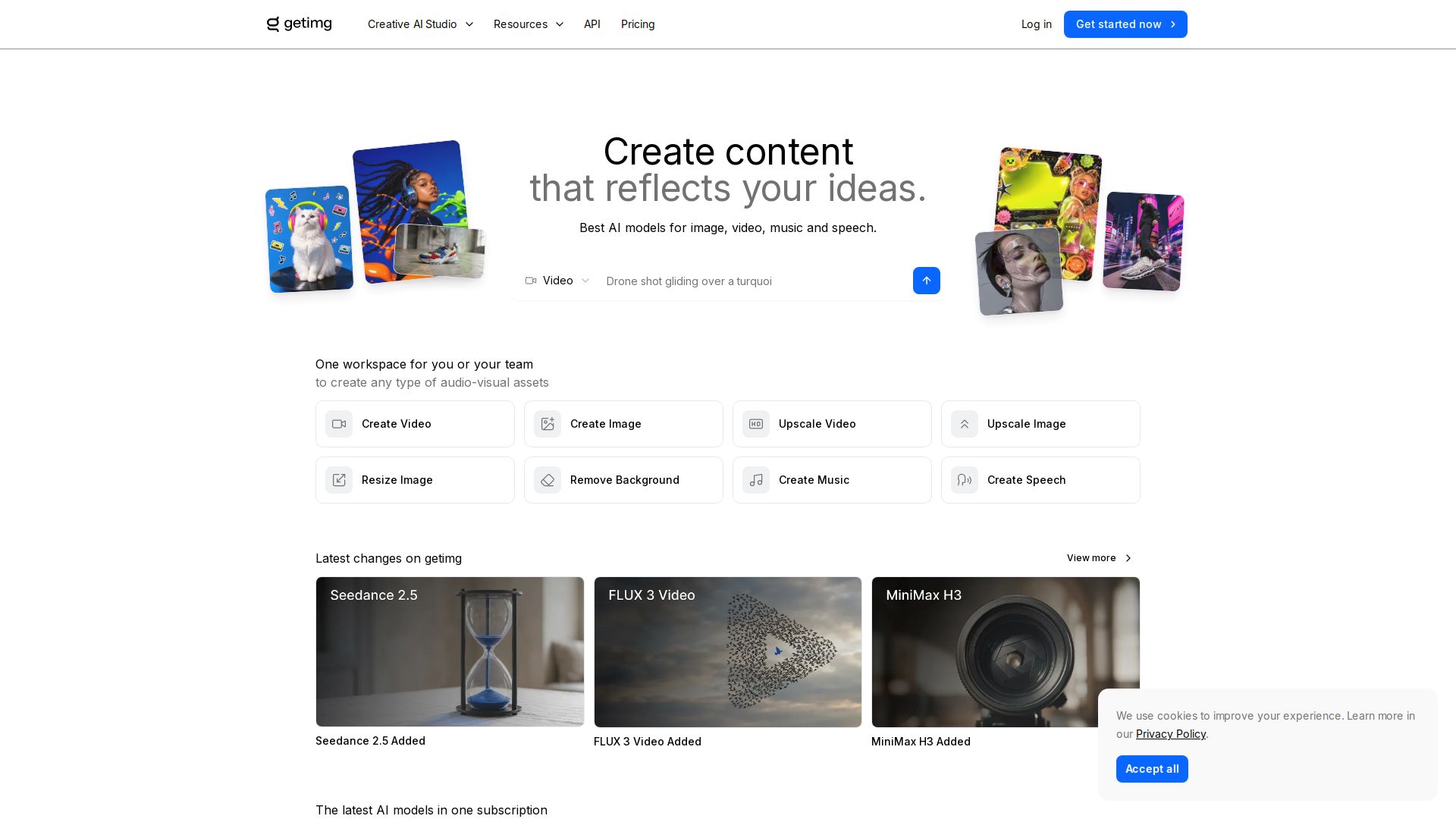This screenshot has width=1456, height=819.
Task: Open the Seedance 2.5 hourglass thumbnail
Action: pos(450,652)
